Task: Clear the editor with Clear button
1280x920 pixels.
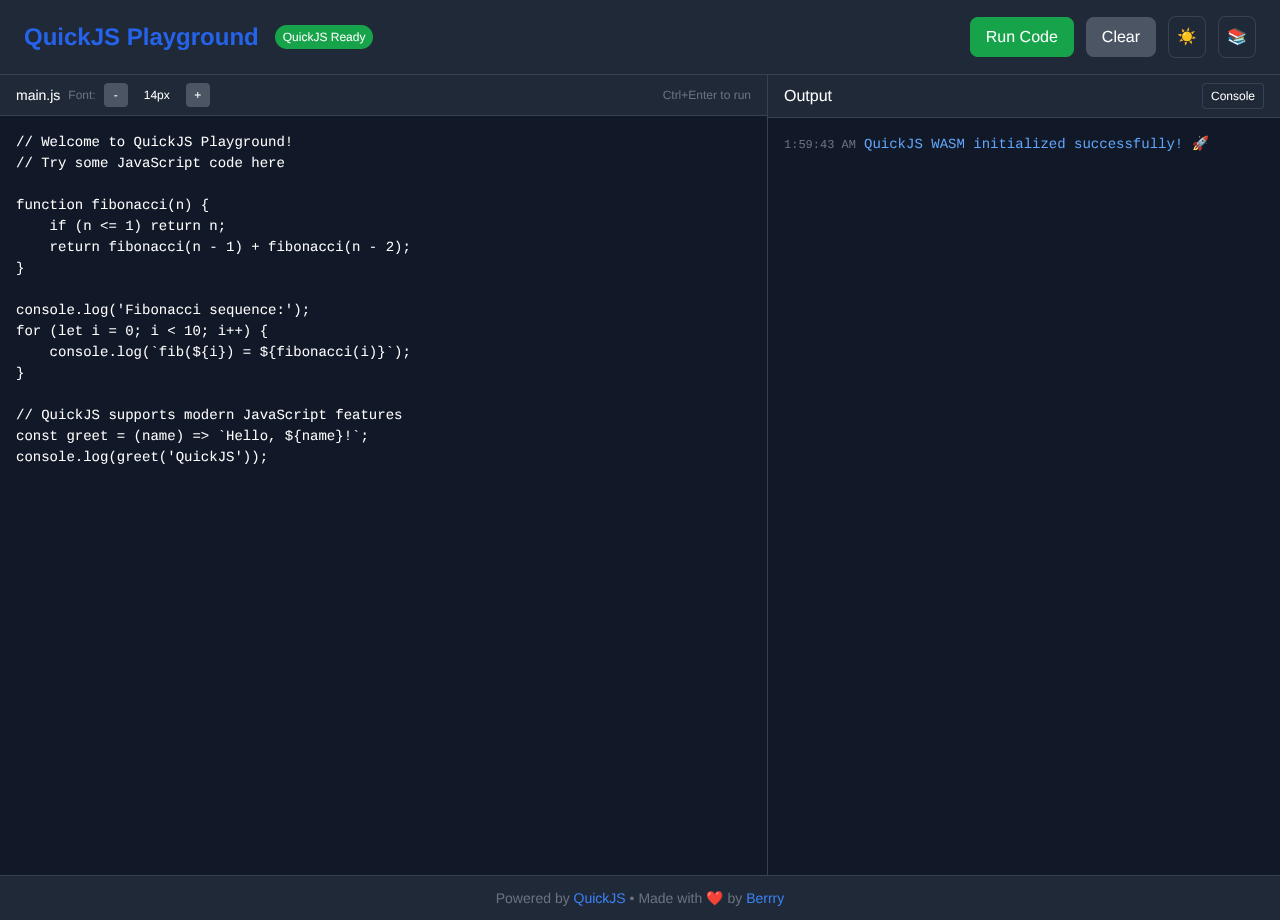Action: click(x=1120, y=36)
